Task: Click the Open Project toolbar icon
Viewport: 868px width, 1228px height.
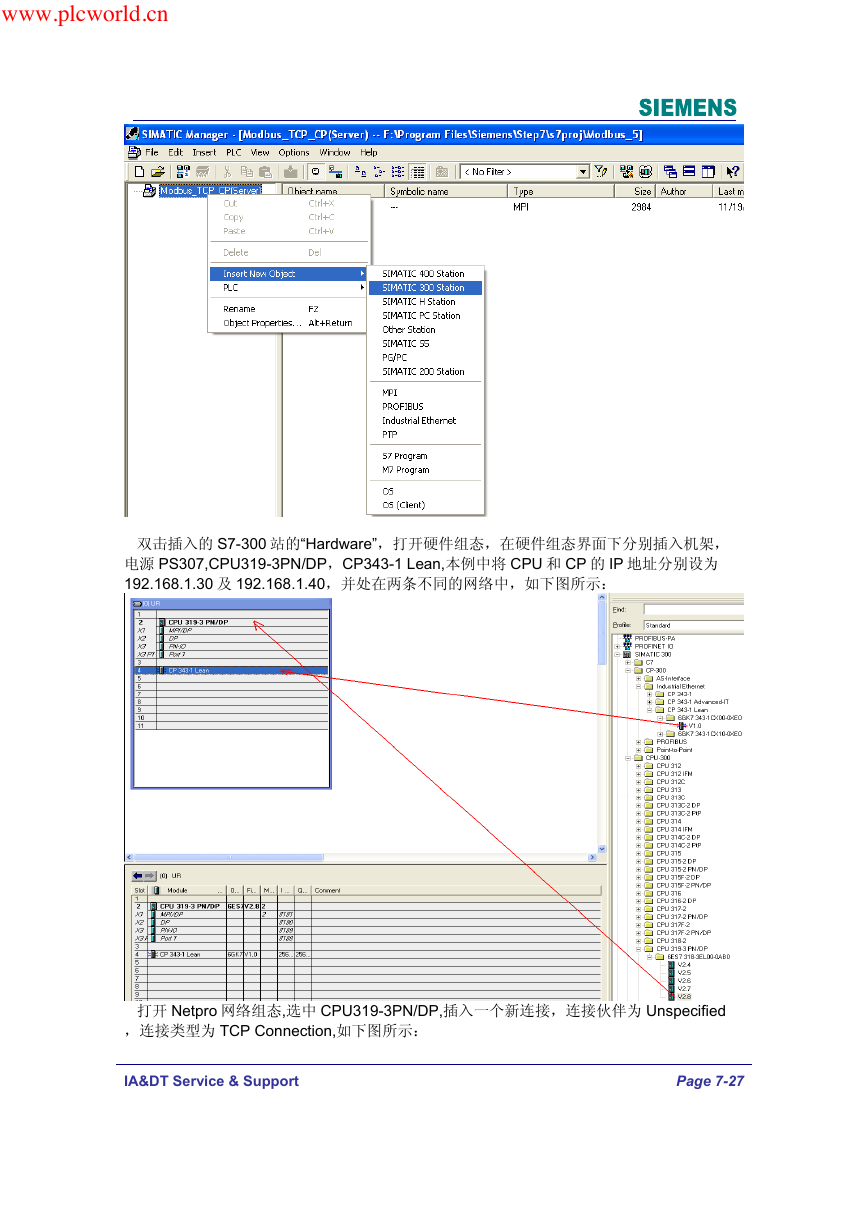Action: pos(158,172)
